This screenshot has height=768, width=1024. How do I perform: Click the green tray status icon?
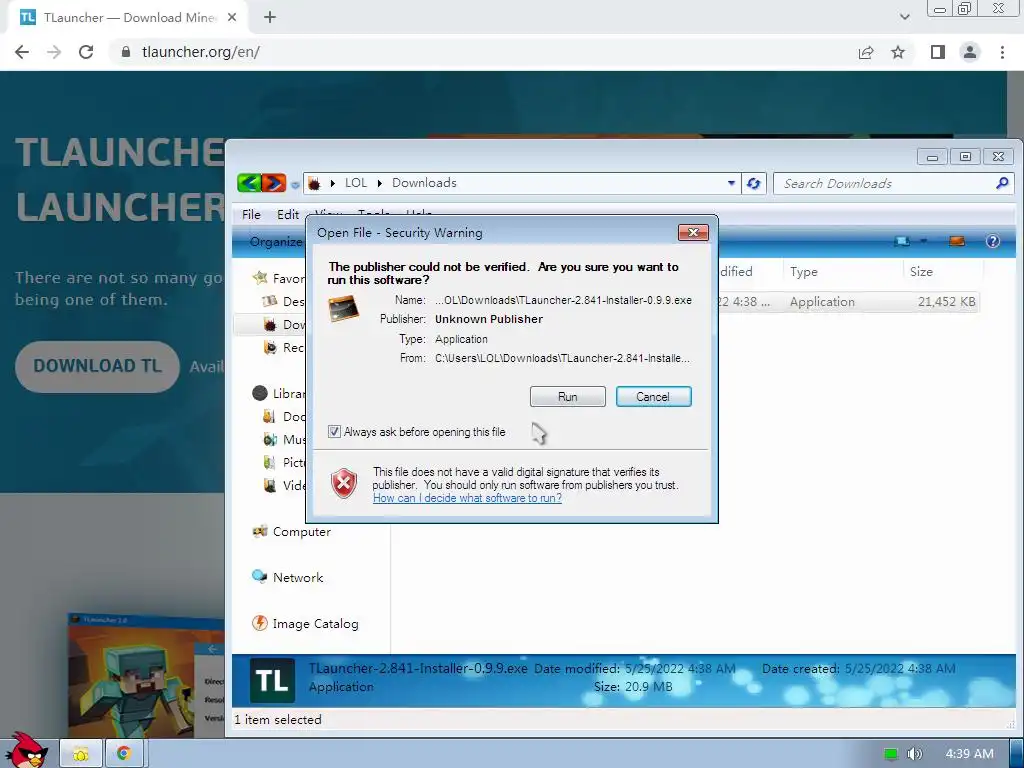click(890, 754)
